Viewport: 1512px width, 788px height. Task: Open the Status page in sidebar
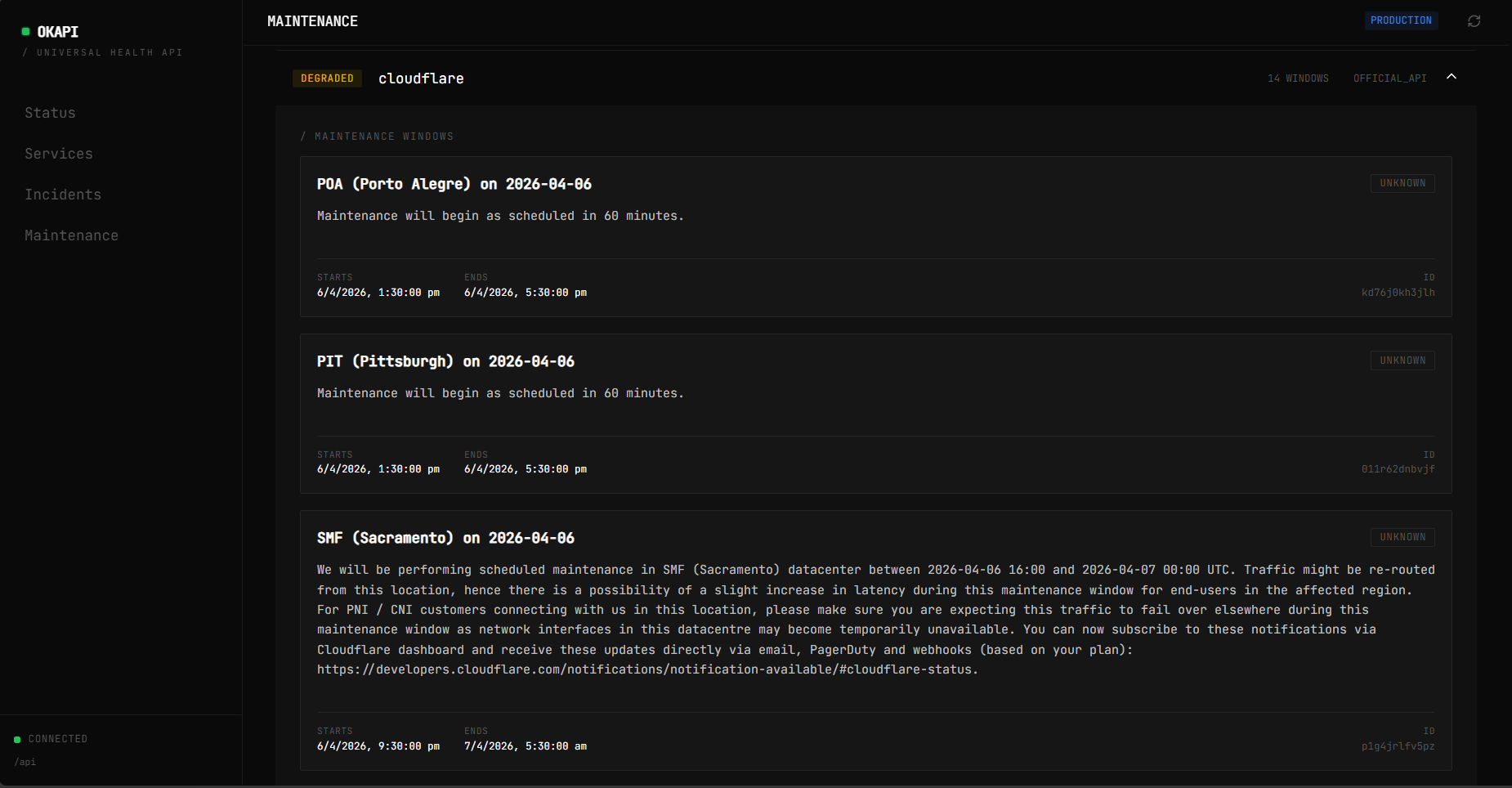(50, 113)
